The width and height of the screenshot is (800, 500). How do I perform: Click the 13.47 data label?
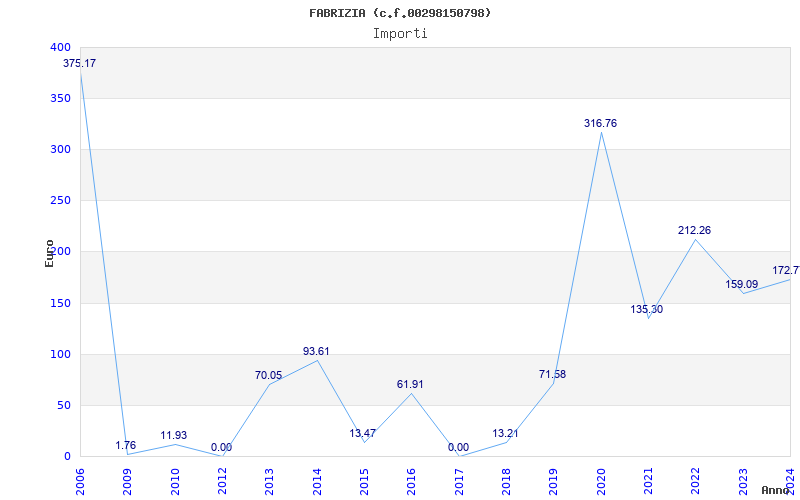pyautogui.click(x=363, y=433)
